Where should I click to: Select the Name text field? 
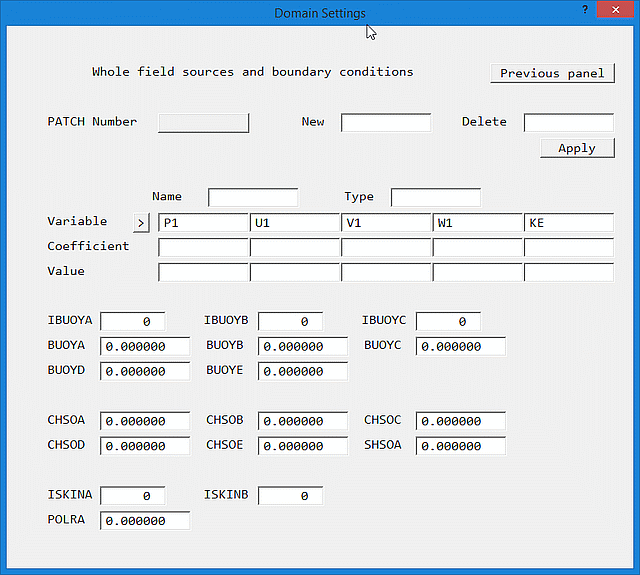(x=253, y=197)
